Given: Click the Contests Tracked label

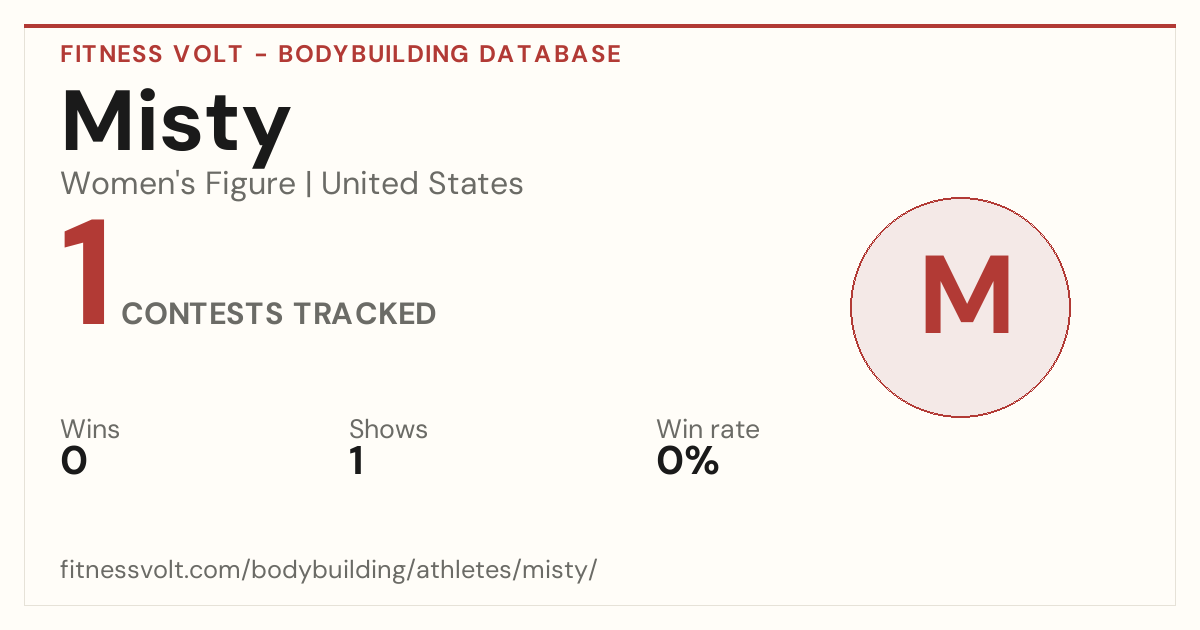Looking at the screenshot, I should pyautogui.click(x=279, y=314).
